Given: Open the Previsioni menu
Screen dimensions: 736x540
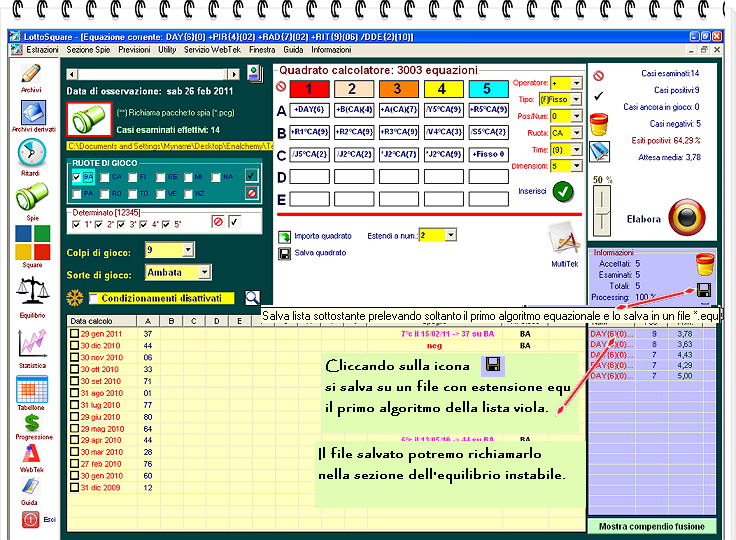Looking at the screenshot, I should 134,50.
